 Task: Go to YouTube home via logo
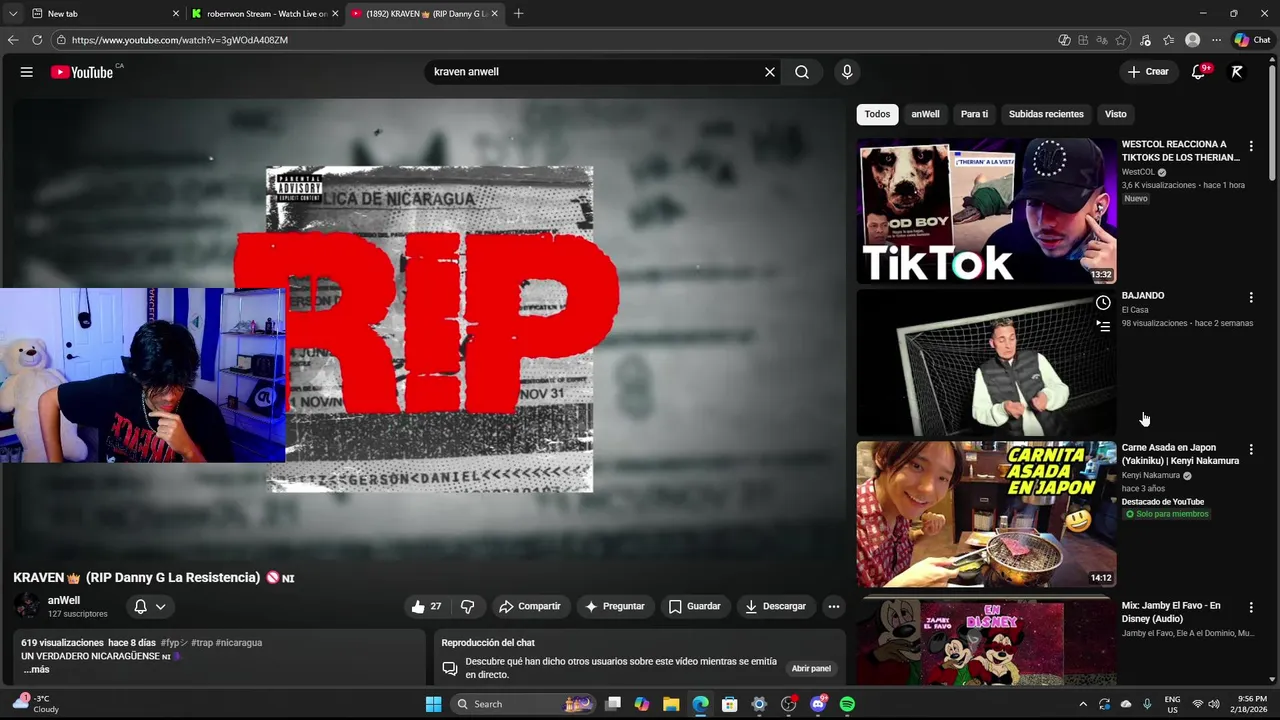(x=82, y=72)
